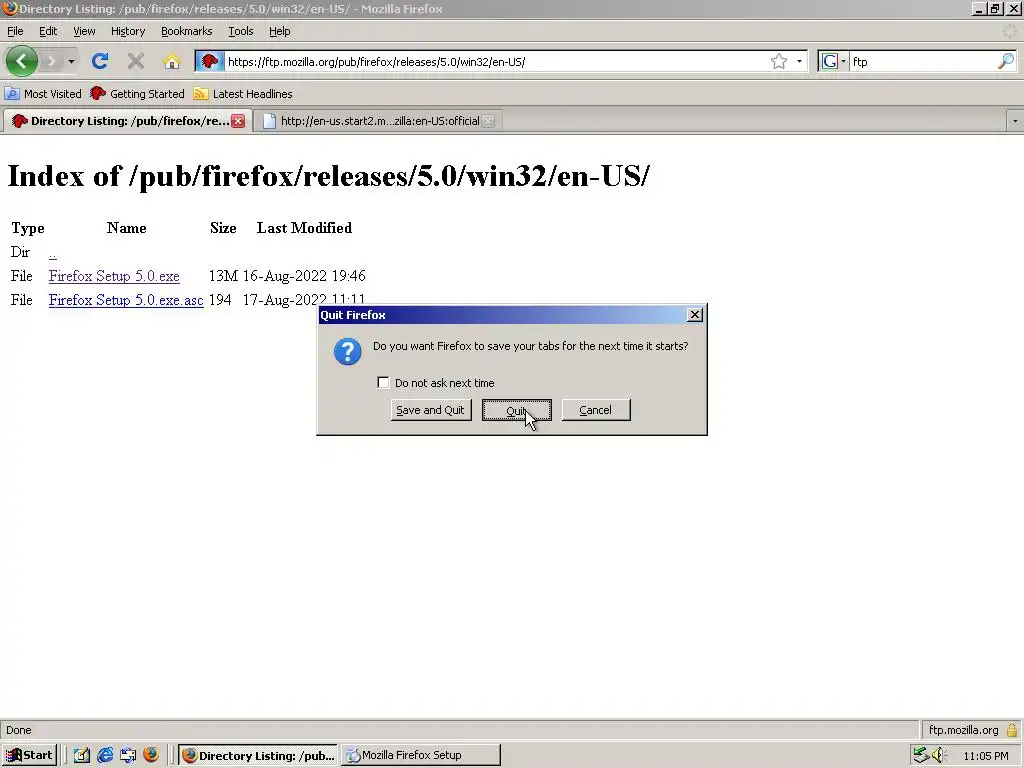The height and width of the screenshot is (768, 1024).
Task: Open the View menu
Action: point(84,31)
